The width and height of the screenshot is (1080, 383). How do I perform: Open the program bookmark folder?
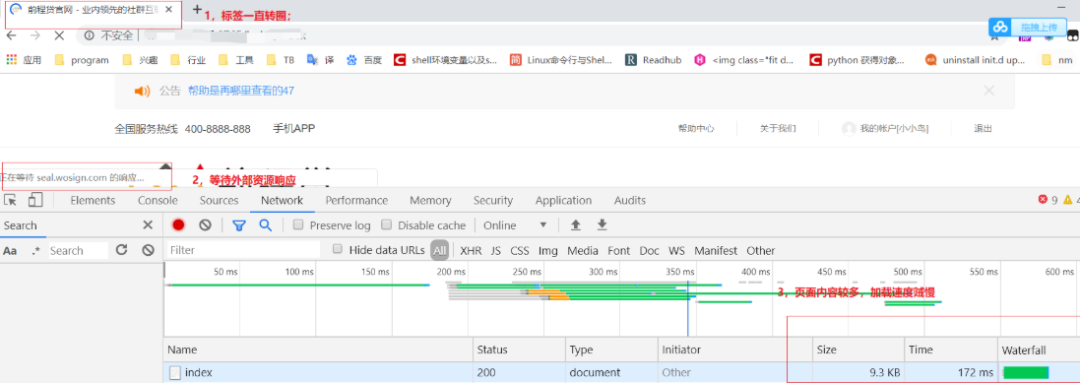coord(81,60)
